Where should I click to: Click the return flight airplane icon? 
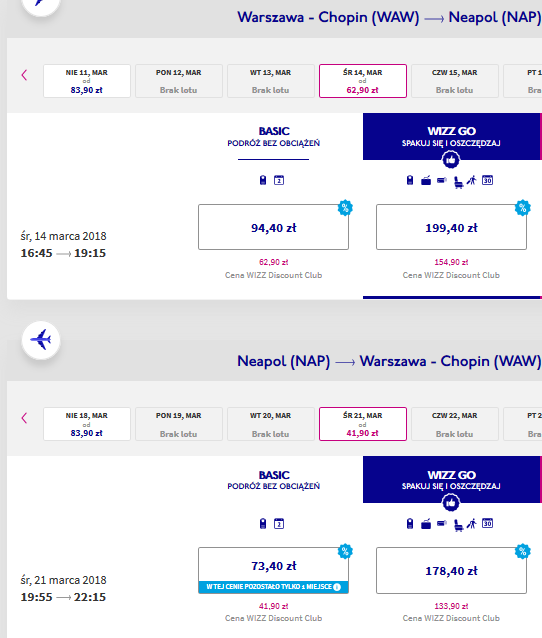(41, 340)
